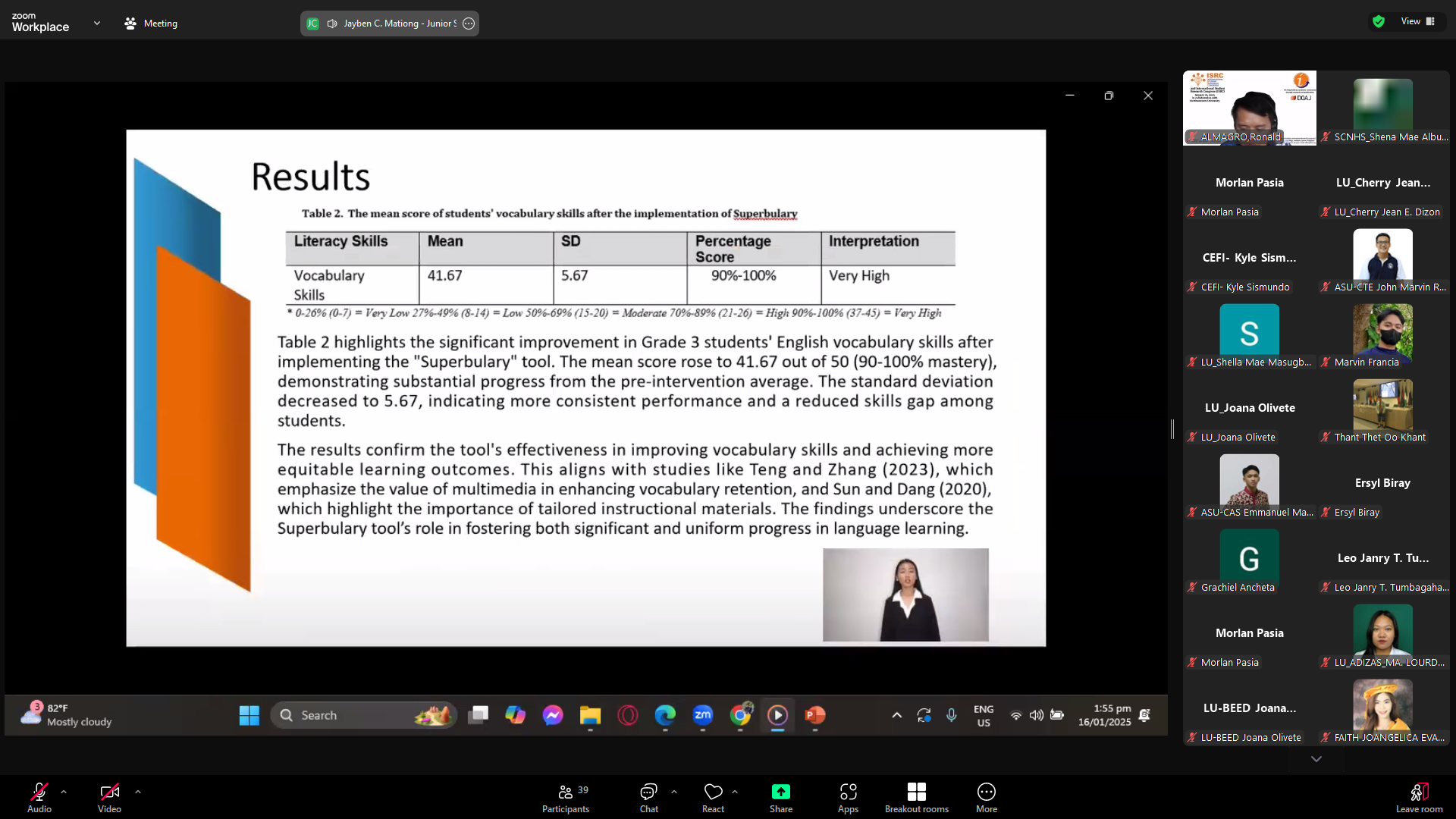
Task: Open the Chat panel
Action: pyautogui.click(x=648, y=797)
